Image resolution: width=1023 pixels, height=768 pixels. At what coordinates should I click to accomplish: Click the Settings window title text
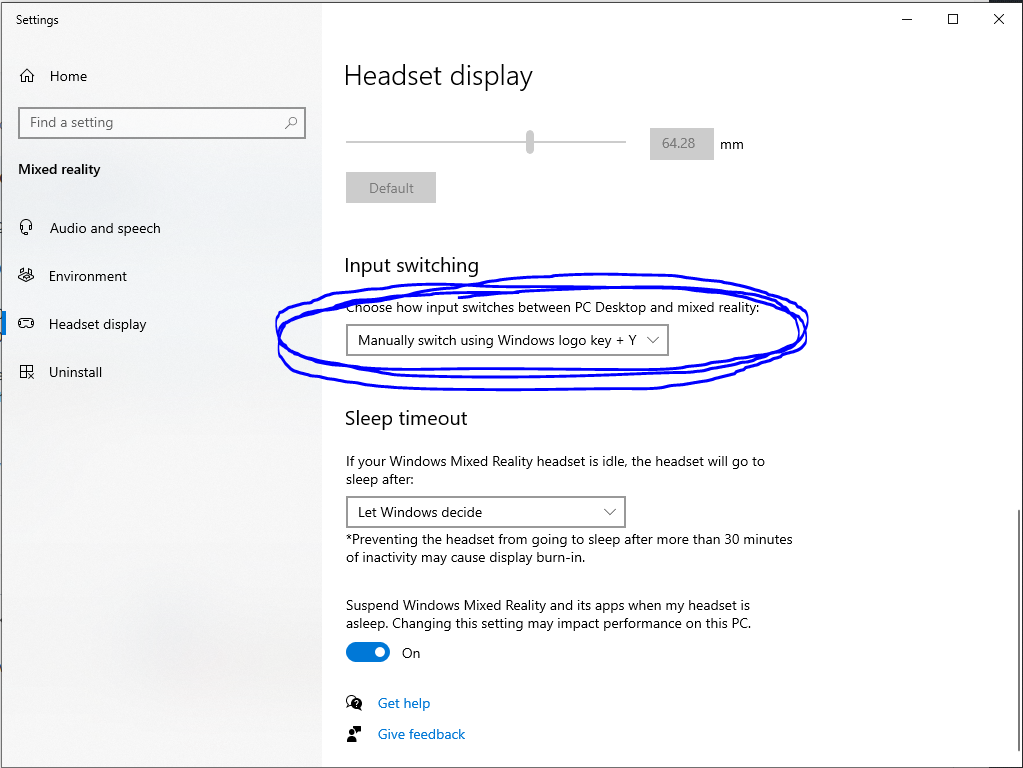37,20
